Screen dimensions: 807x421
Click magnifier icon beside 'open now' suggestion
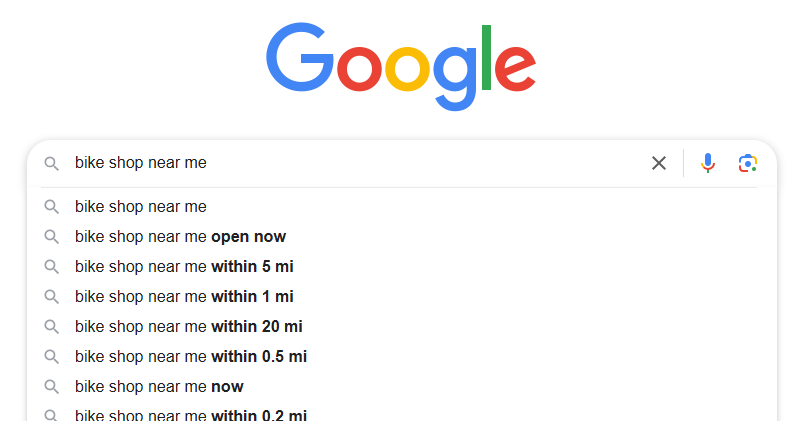52,237
